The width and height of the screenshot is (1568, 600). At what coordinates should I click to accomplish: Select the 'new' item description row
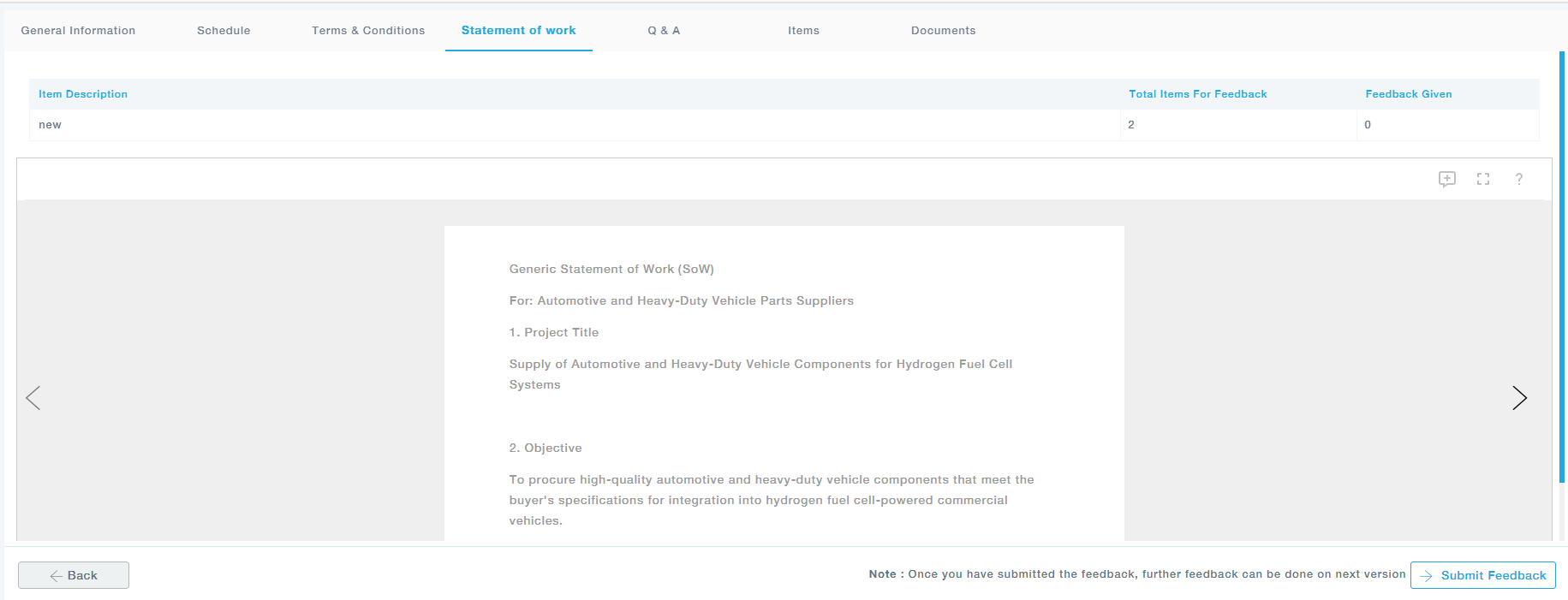(x=51, y=125)
